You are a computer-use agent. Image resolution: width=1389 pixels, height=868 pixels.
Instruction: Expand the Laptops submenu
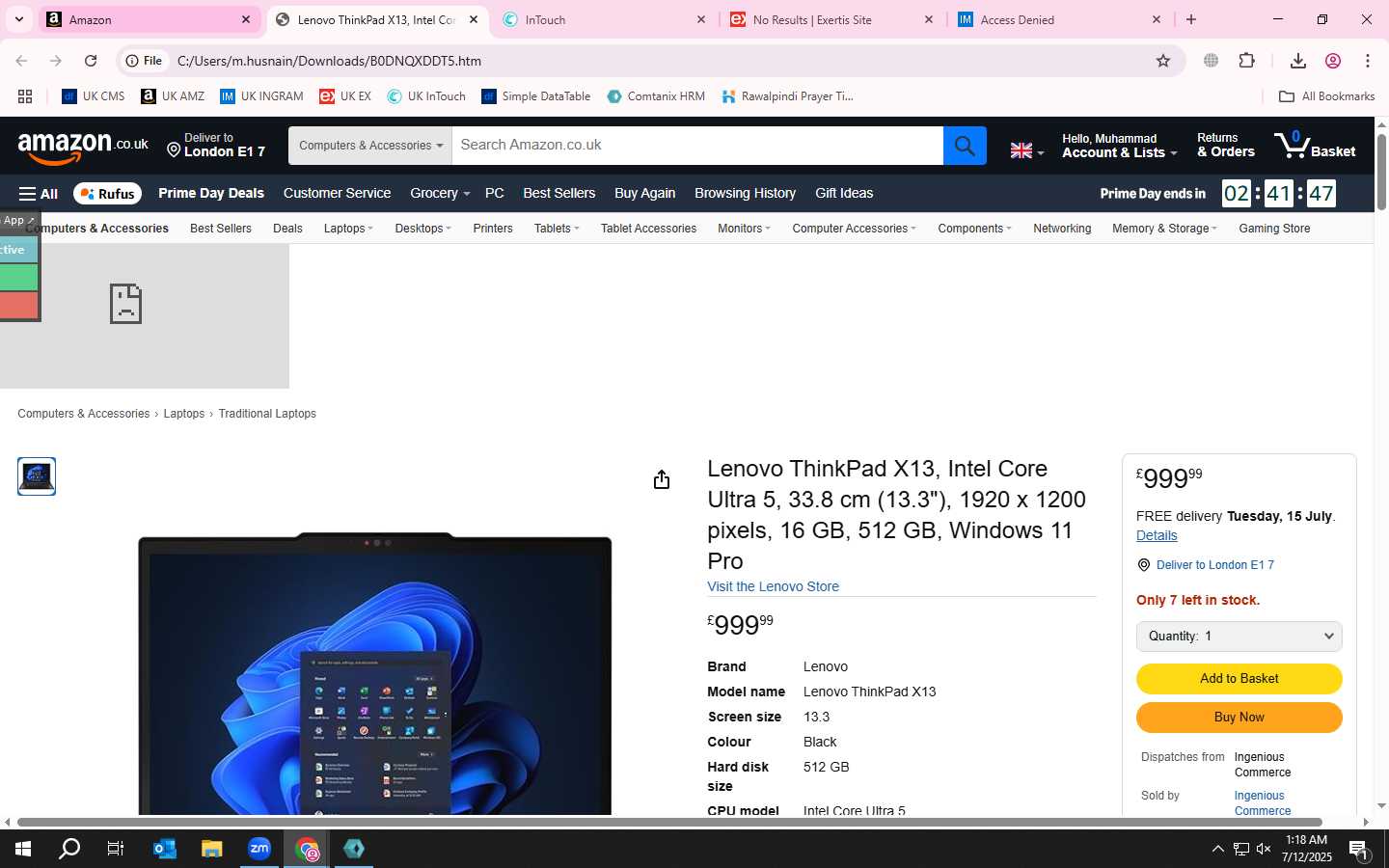[348, 229]
